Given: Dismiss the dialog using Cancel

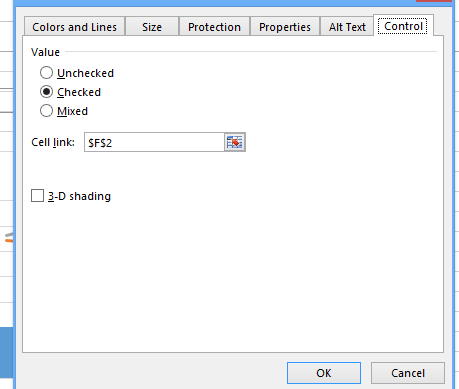Looking at the screenshot, I should [x=408, y=373].
